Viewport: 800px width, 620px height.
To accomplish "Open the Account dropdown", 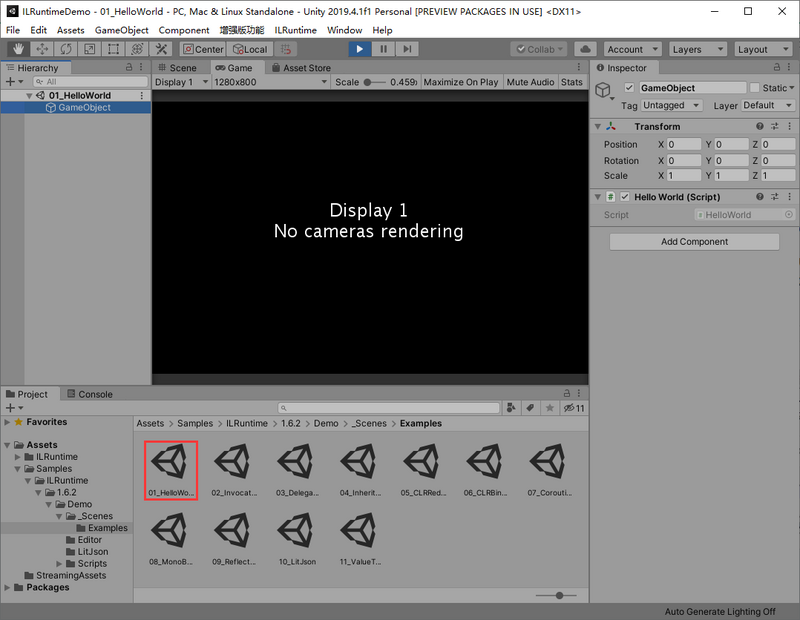I will pos(632,49).
